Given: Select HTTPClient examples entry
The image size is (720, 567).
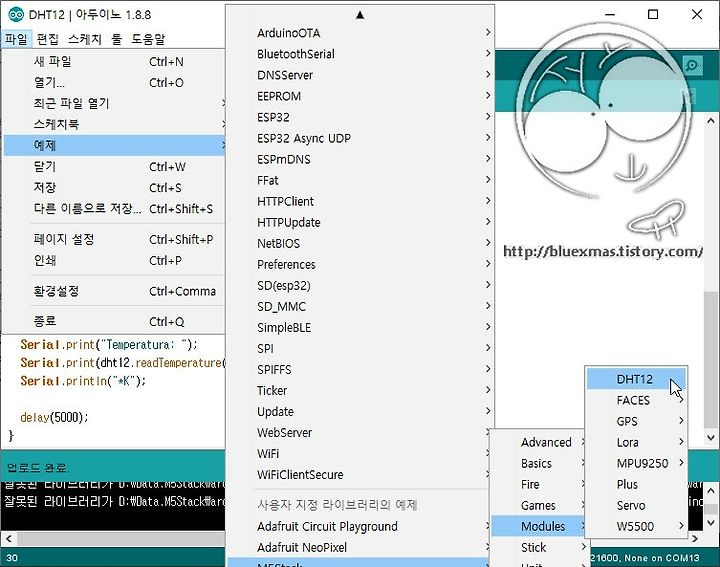Looking at the screenshot, I should (x=360, y=201).
